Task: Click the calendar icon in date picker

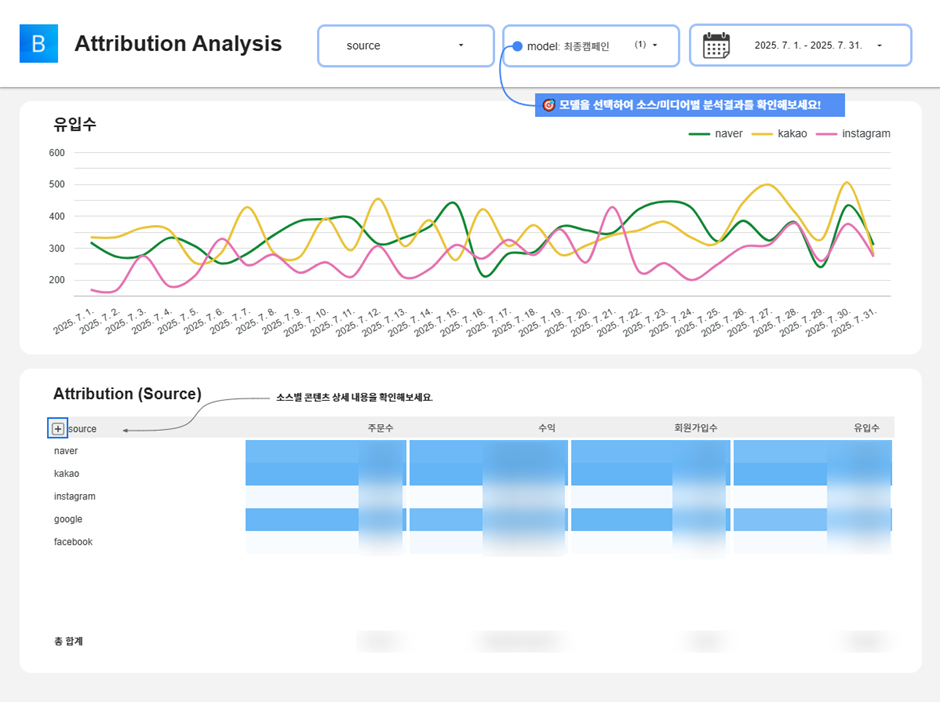Action: point(716,46)
